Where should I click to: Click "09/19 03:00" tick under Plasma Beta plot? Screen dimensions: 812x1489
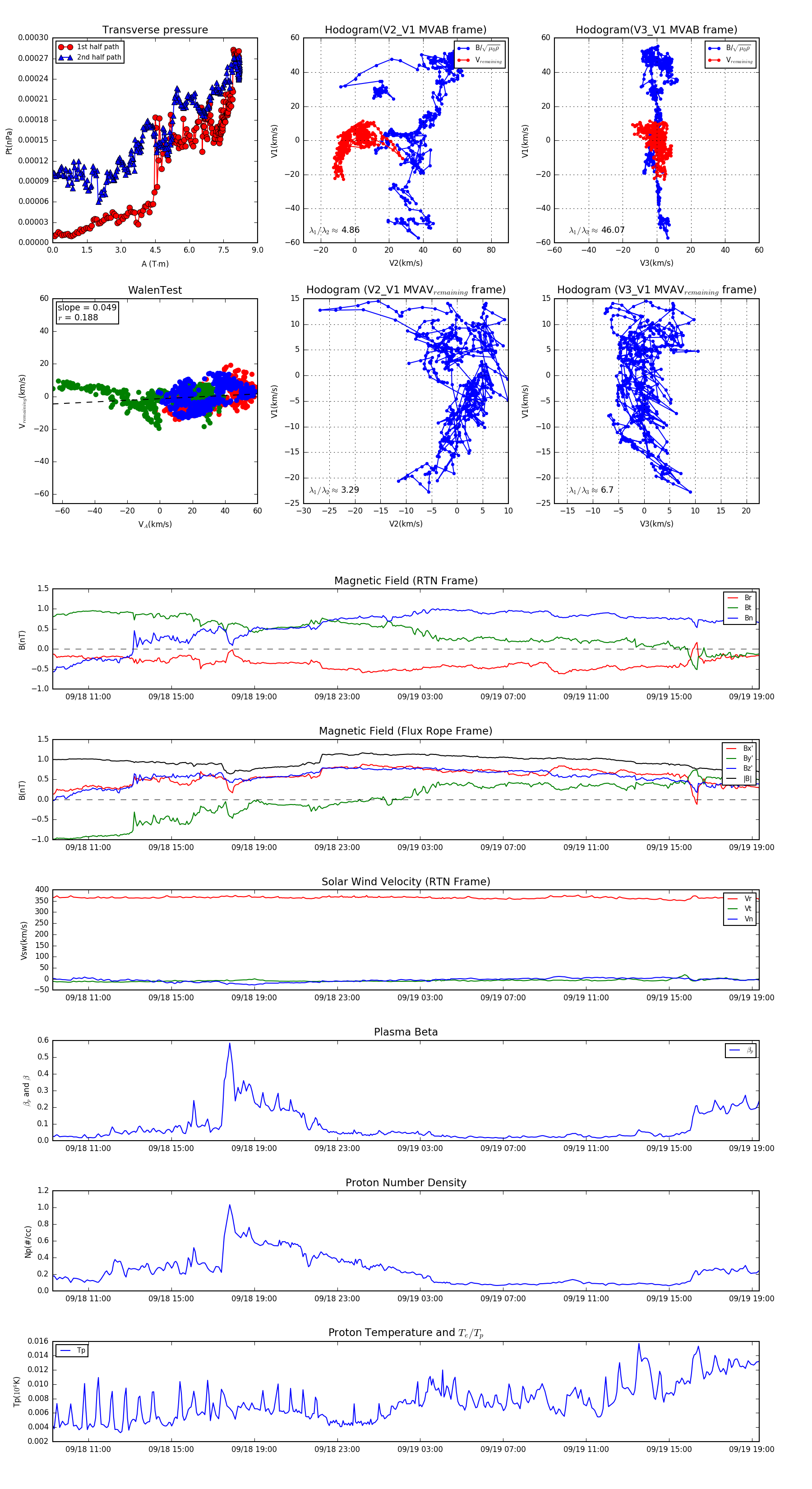[x=420, y=1148]
